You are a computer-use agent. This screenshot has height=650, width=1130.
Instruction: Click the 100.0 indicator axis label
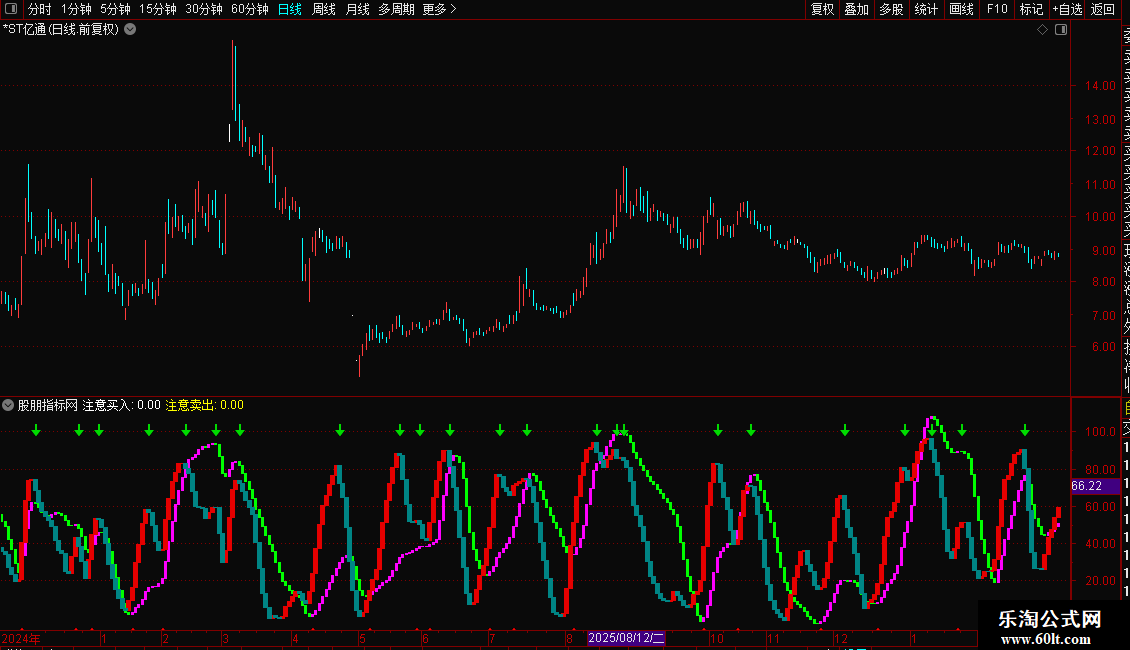click(1100, 432)
